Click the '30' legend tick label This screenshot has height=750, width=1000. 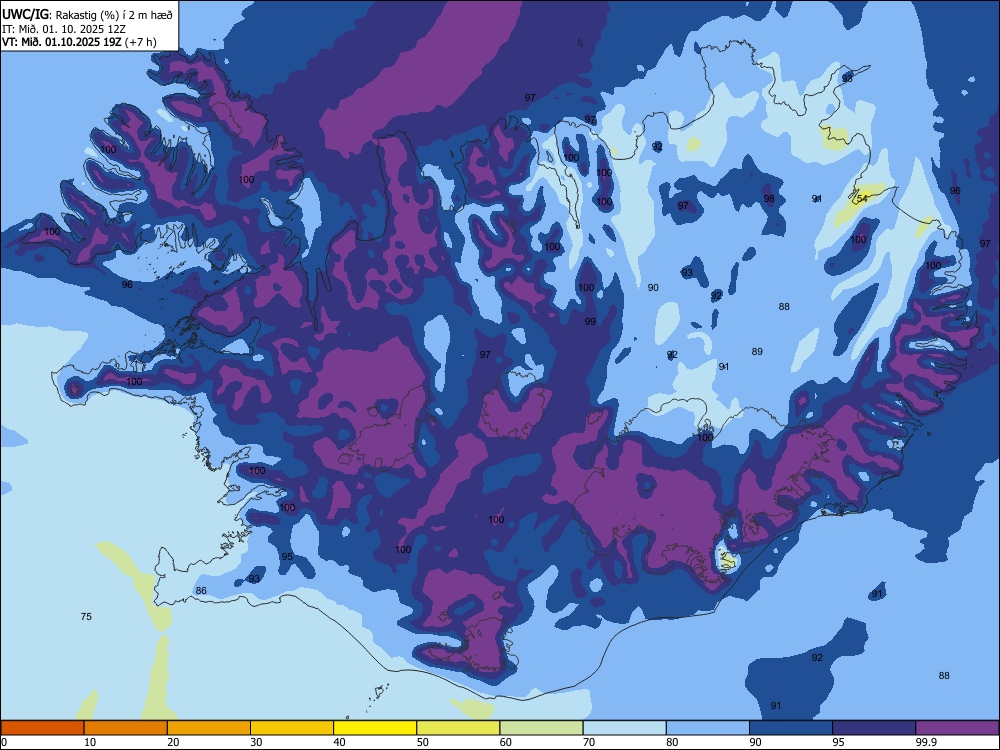[x=256, y=742]
